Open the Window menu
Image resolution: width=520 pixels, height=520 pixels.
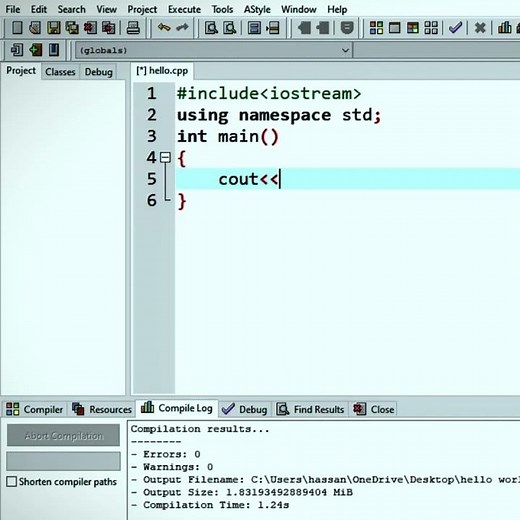pos(298,9)
